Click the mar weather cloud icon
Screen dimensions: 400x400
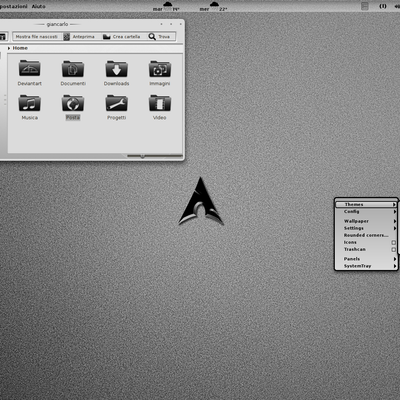168,4
